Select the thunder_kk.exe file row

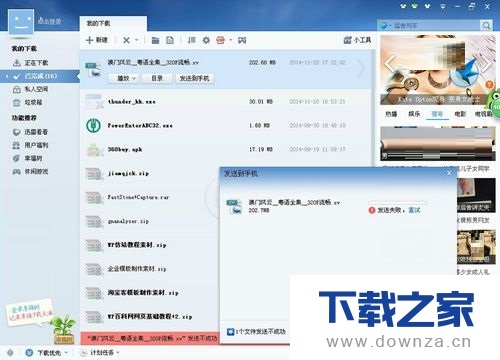point(226,101)
